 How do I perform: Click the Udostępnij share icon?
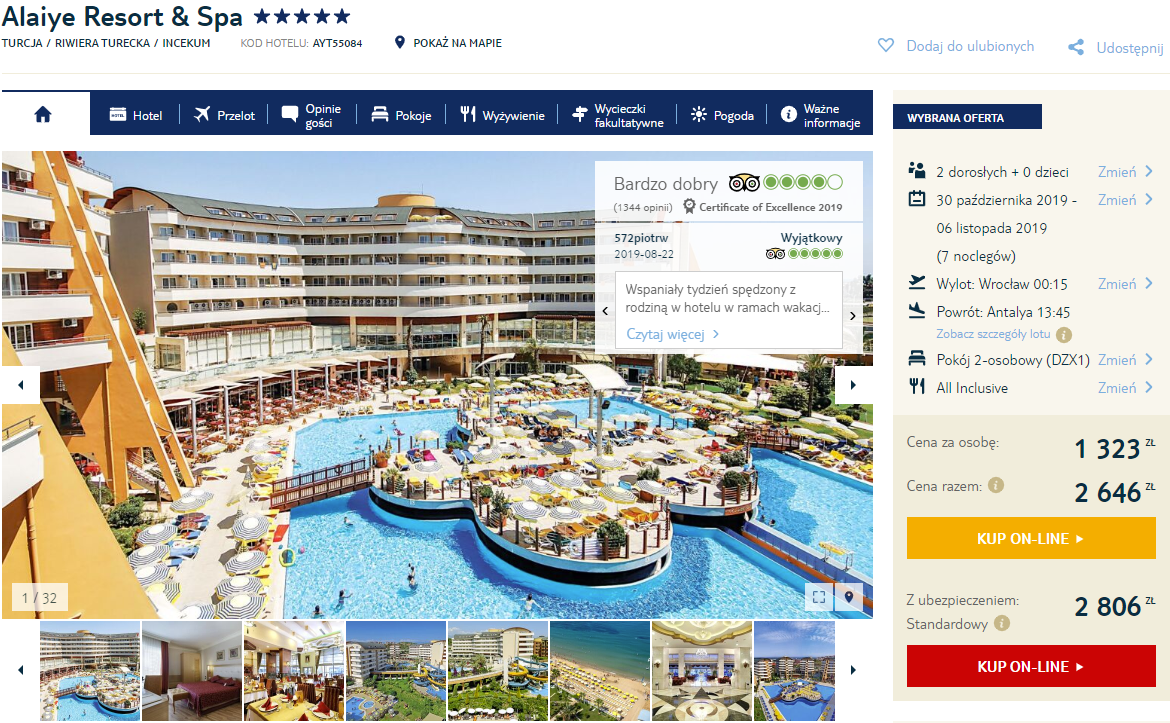pyautogui.click(x=1076, y=48)
